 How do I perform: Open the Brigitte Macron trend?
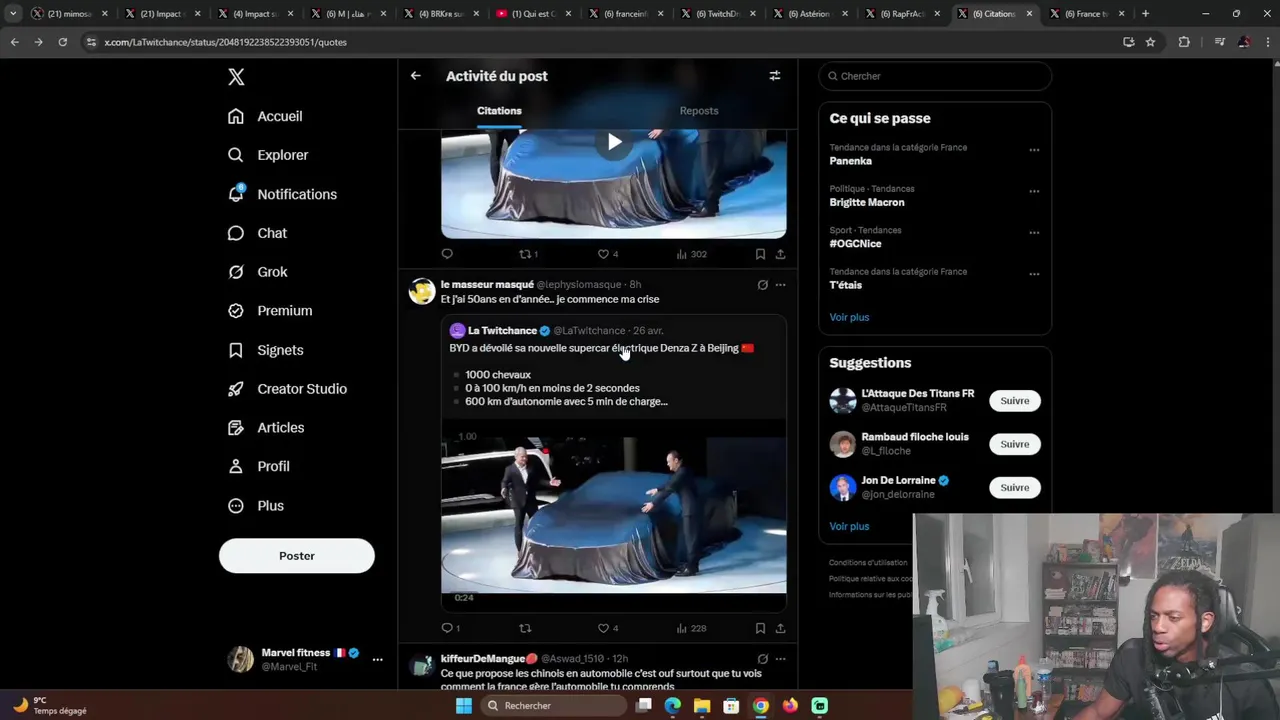[866, 202]
